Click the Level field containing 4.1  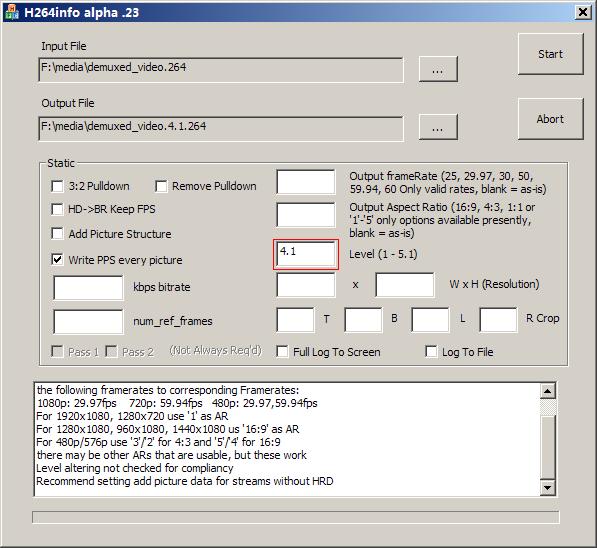point(306,254)
